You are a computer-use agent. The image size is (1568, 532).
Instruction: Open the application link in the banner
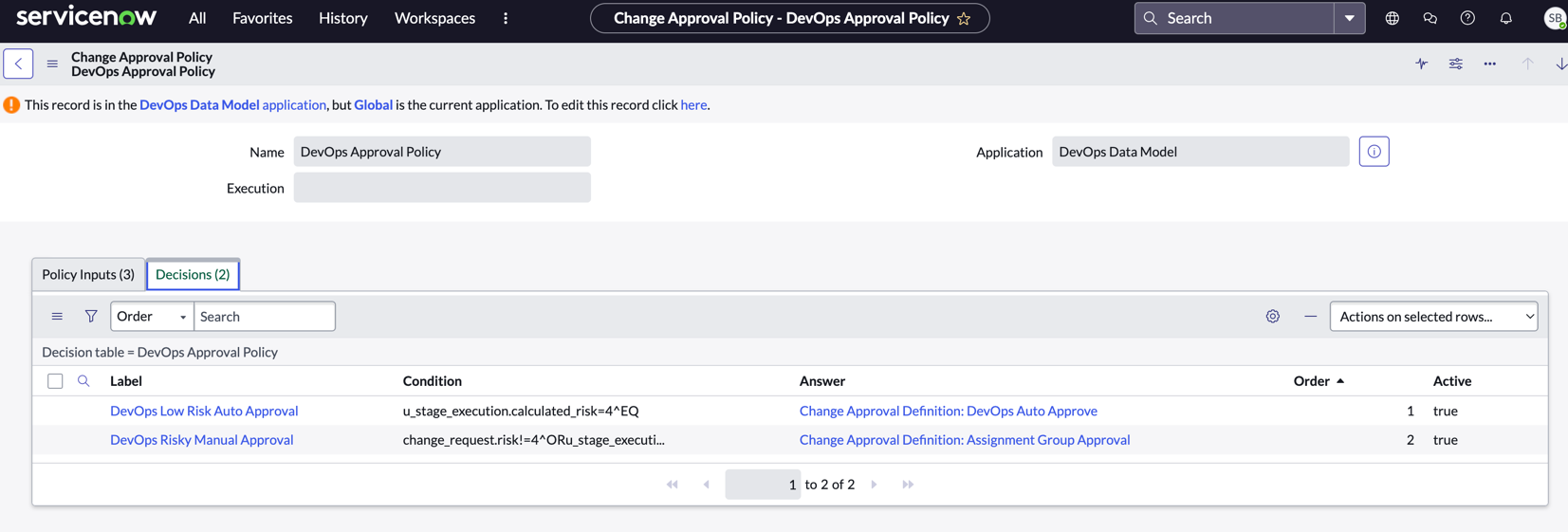coord(294,104)
